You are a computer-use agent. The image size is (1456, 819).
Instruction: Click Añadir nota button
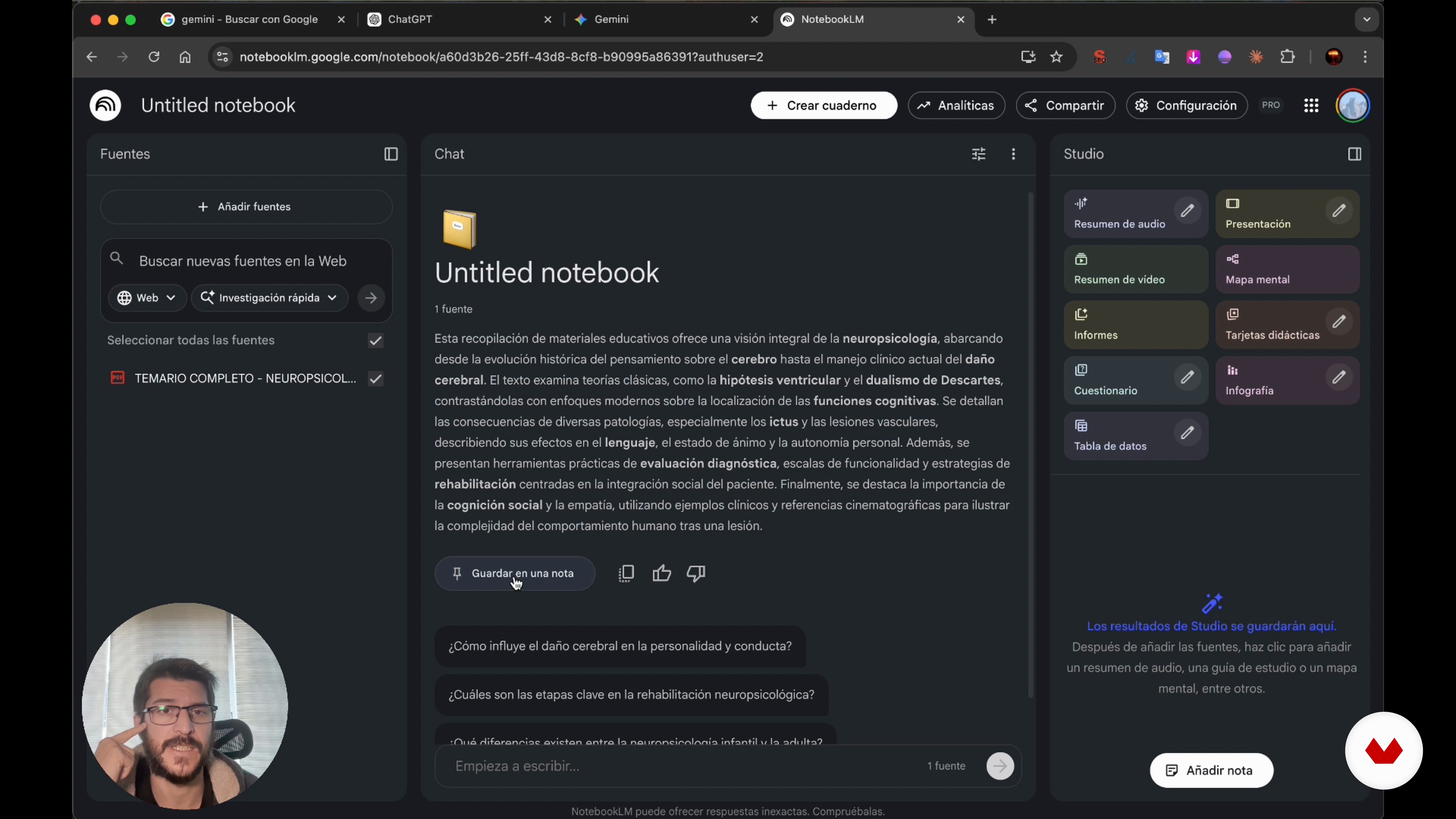1211,770
